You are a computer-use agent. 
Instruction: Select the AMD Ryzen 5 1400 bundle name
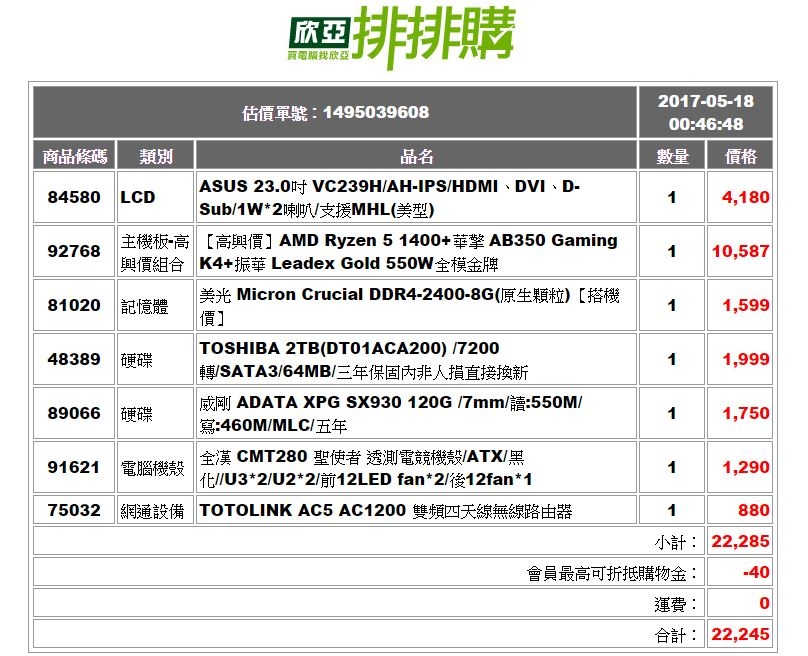coord(408,251)
